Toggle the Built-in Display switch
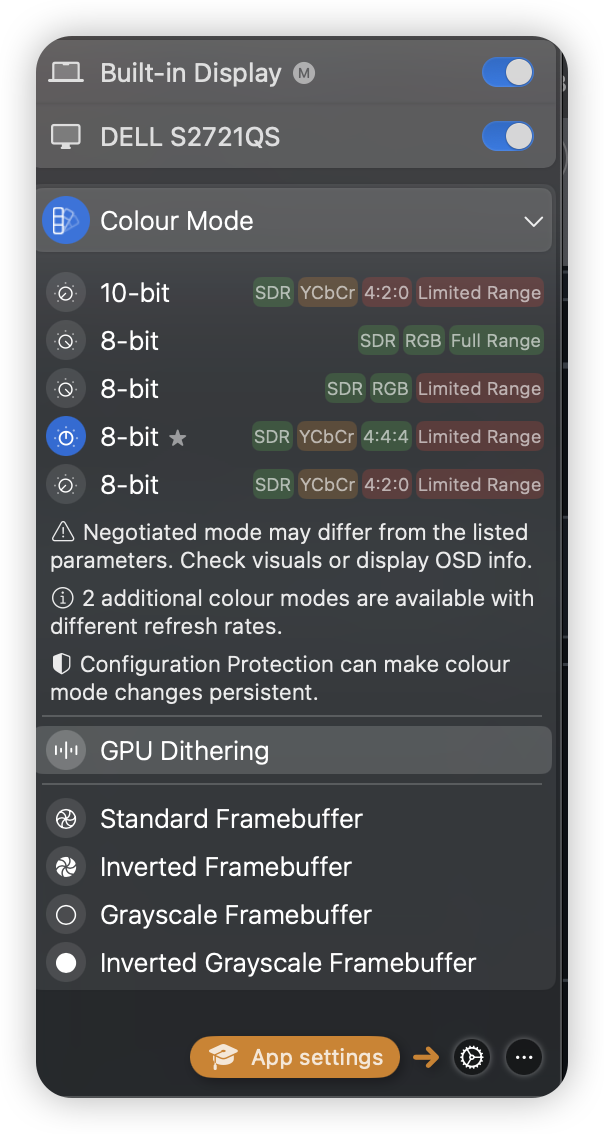This screenshot has height=1134, width=604. pos(508,73)
